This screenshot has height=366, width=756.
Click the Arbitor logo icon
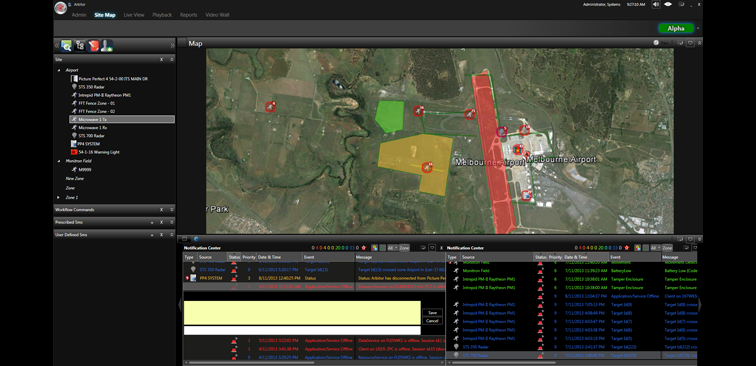pyautogui.click(x=60, y=8)
